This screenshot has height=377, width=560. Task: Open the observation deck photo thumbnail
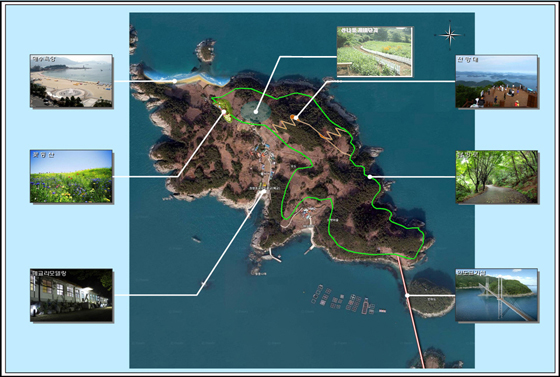tap(496, 81)
